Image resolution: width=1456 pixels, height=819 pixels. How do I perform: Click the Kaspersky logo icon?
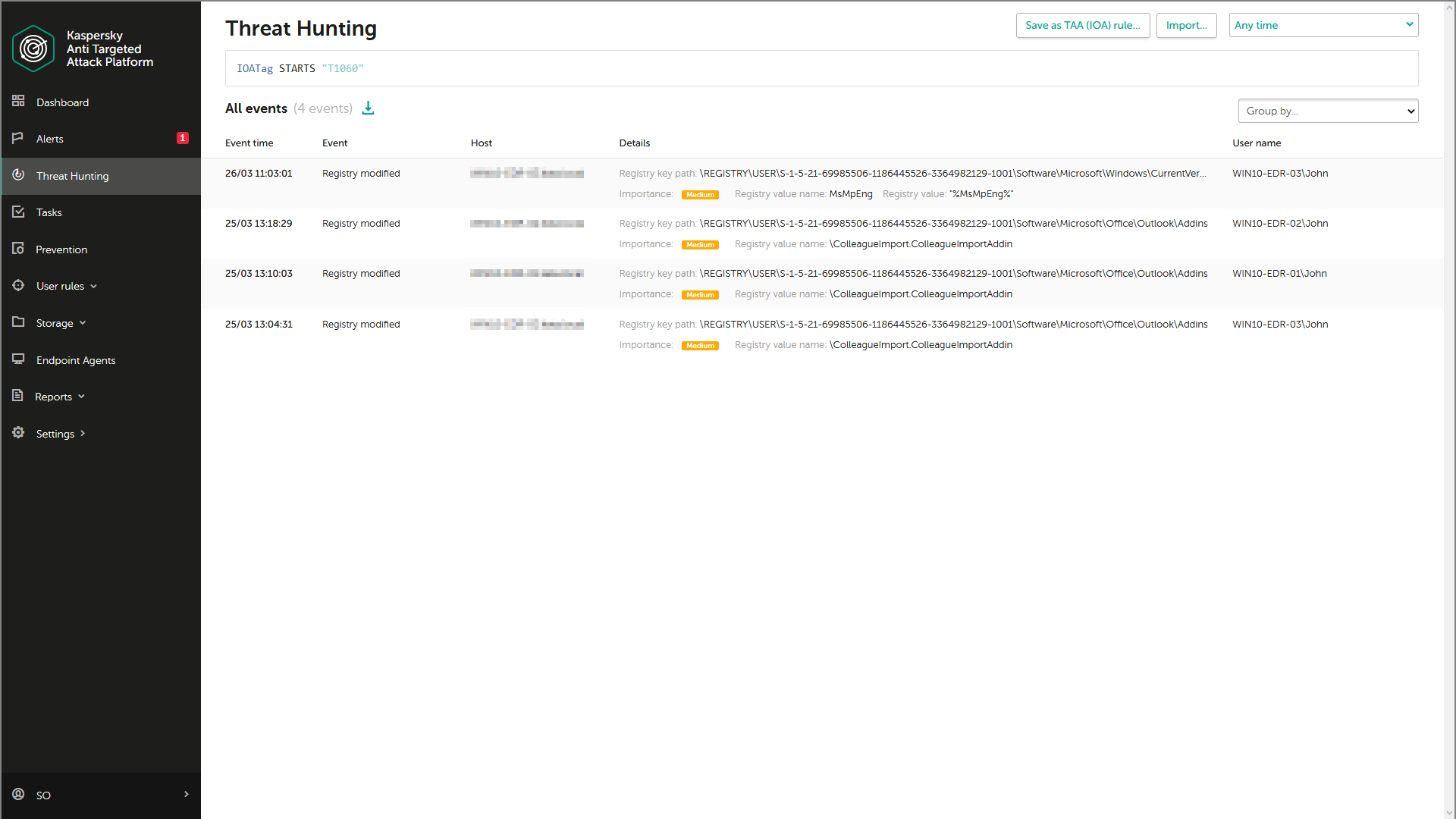[x=33, y=49]
